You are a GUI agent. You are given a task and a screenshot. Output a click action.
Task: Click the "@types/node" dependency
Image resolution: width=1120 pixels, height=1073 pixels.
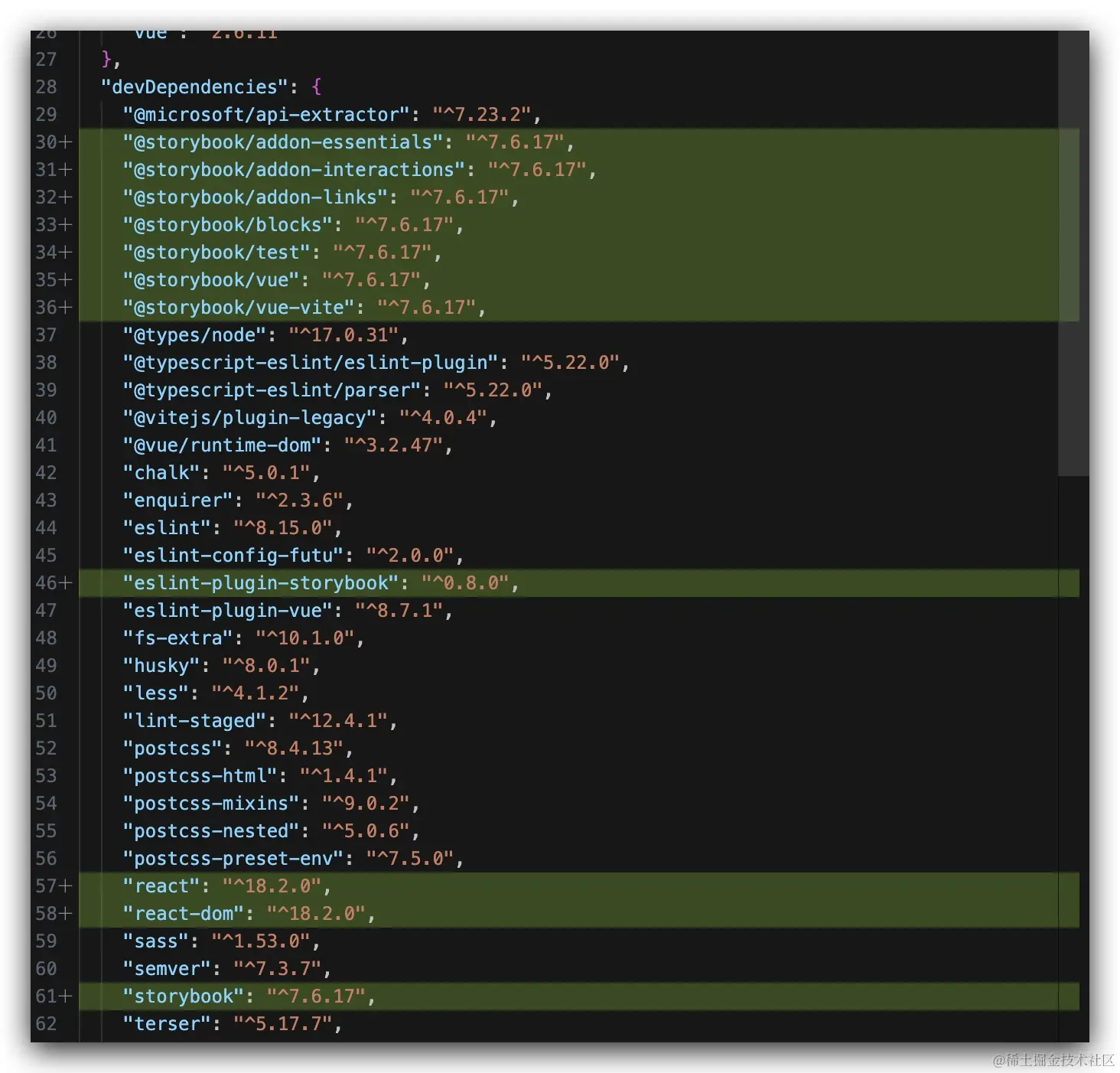tap(265, 335)
